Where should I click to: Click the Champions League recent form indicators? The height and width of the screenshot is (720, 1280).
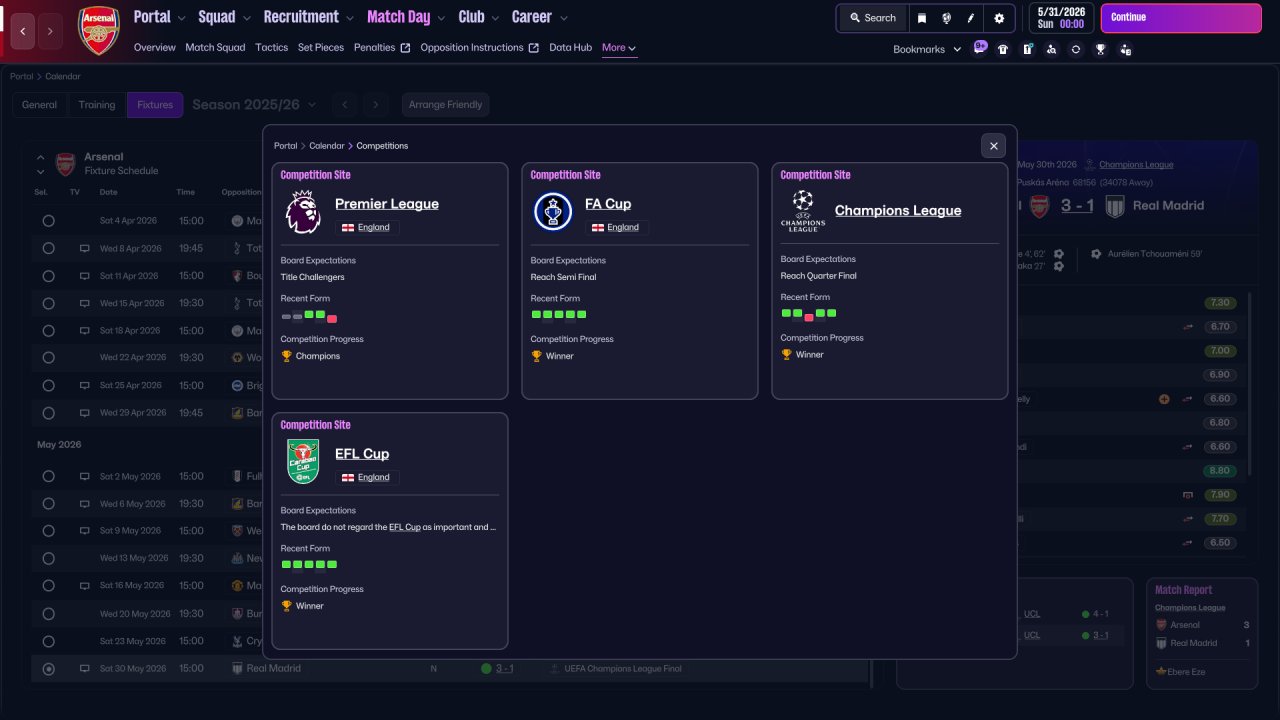[x=809, y=314]
